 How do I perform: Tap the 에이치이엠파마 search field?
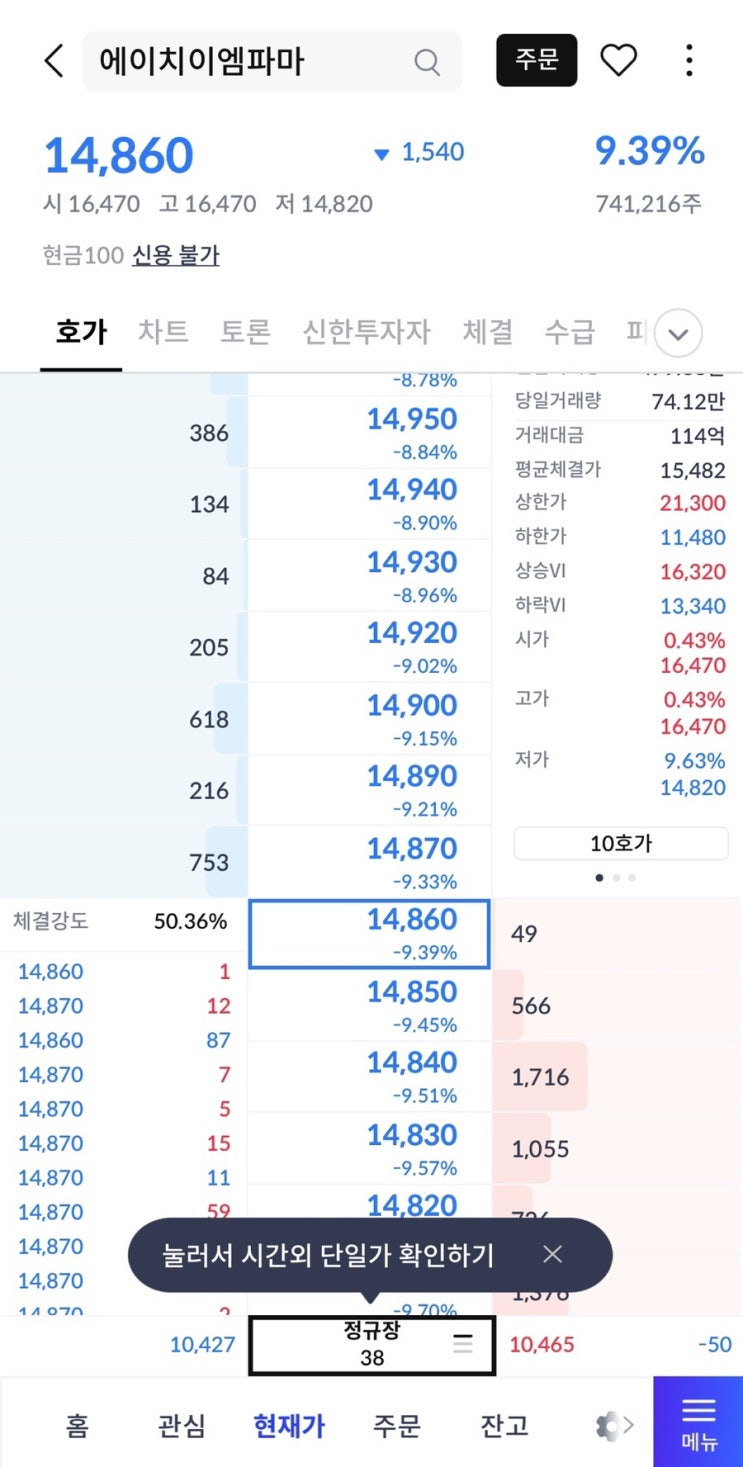click(250, 62)
